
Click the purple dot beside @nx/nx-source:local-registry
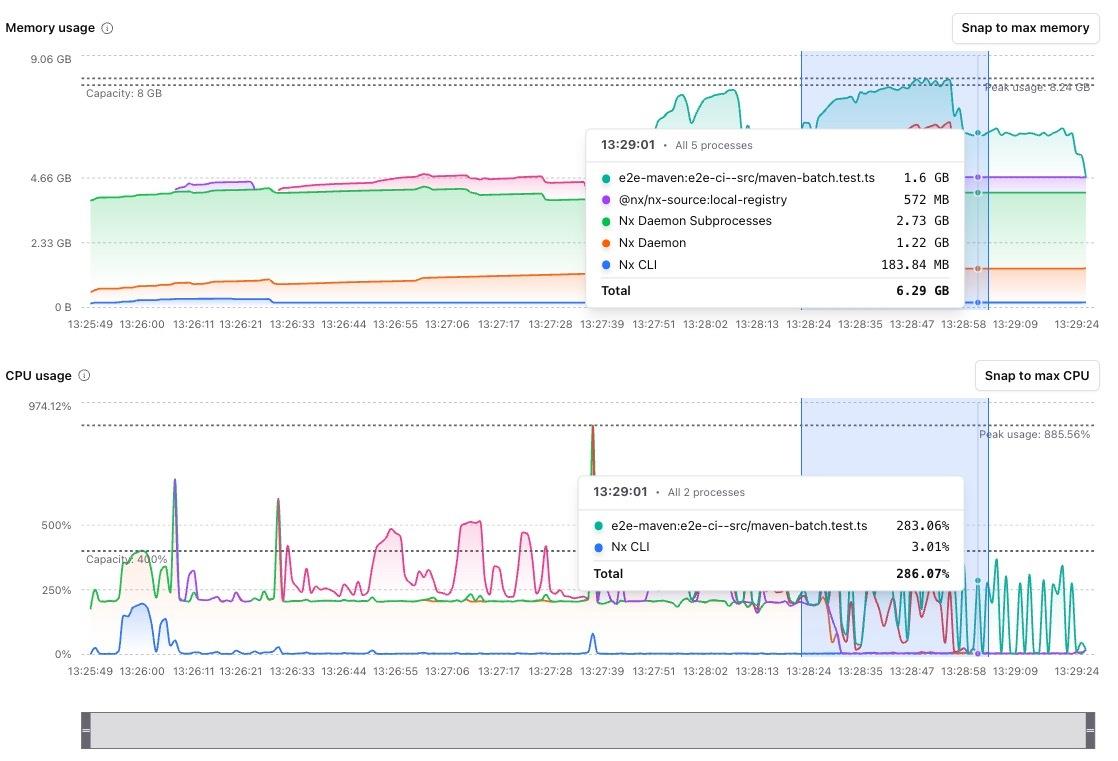pyautogui.click(x=604, y=199)
